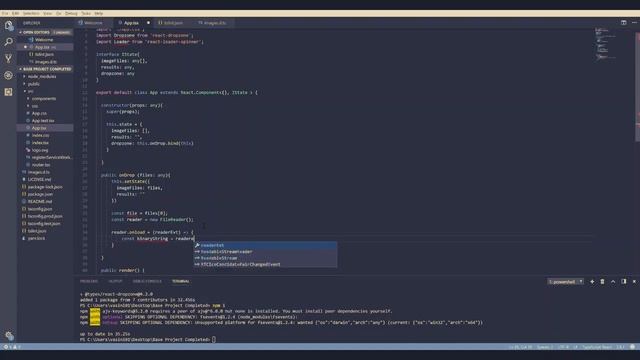Choose ReadableStream from autocomplete suggestions
The width and height of the screenshot is (640, 360).
click(x=265, y=258)
